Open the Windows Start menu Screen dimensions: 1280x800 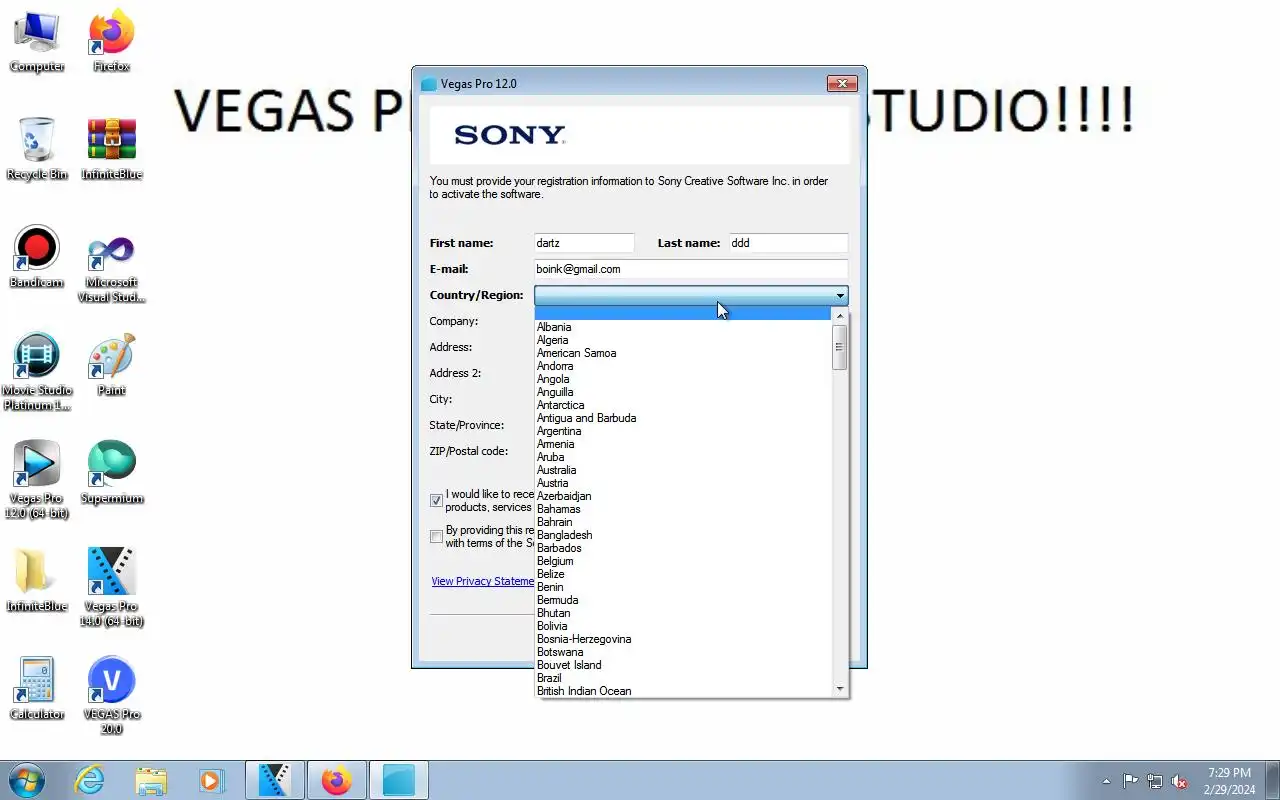point(27,780)
